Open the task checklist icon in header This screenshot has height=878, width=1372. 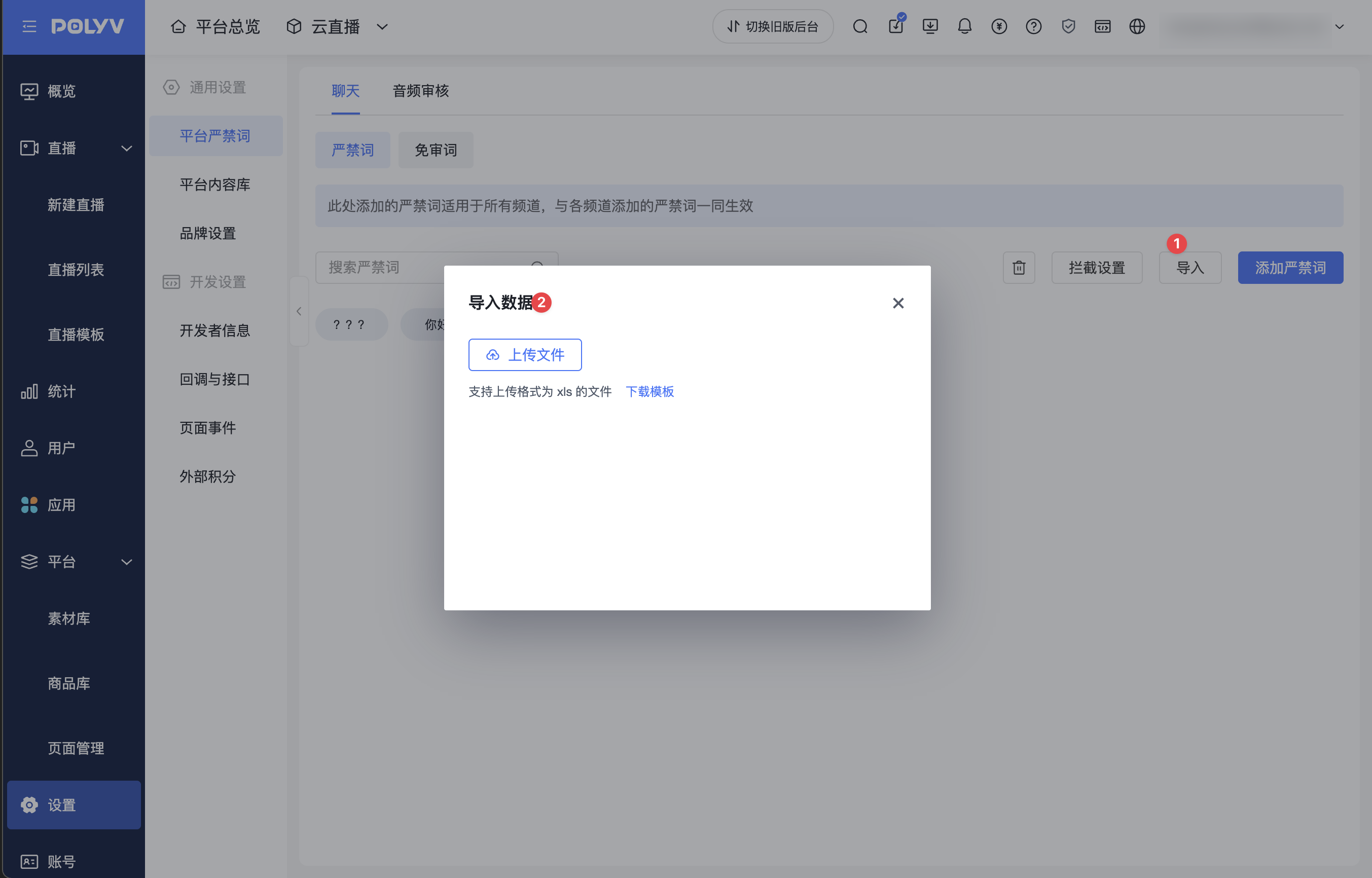[x=896, y=26]
